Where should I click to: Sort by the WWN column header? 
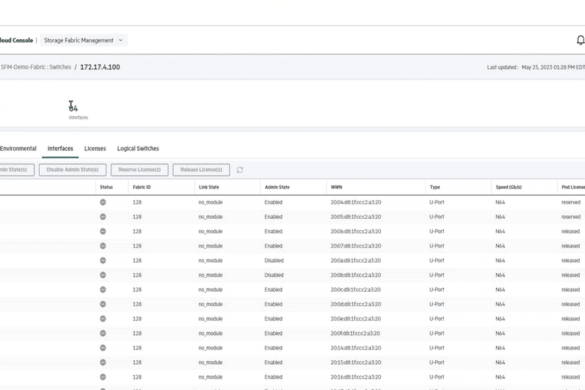336,187
